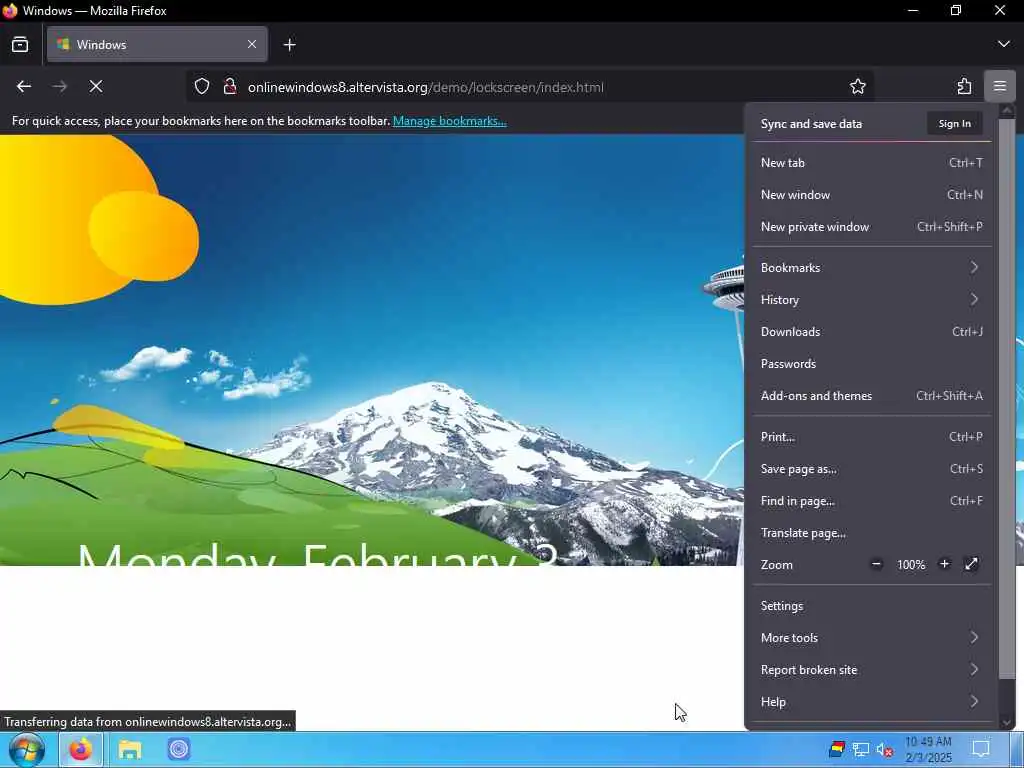The height and width of the screenshot is (768, 1024).
Task: Select Find in page
Action: click(871, 501)
